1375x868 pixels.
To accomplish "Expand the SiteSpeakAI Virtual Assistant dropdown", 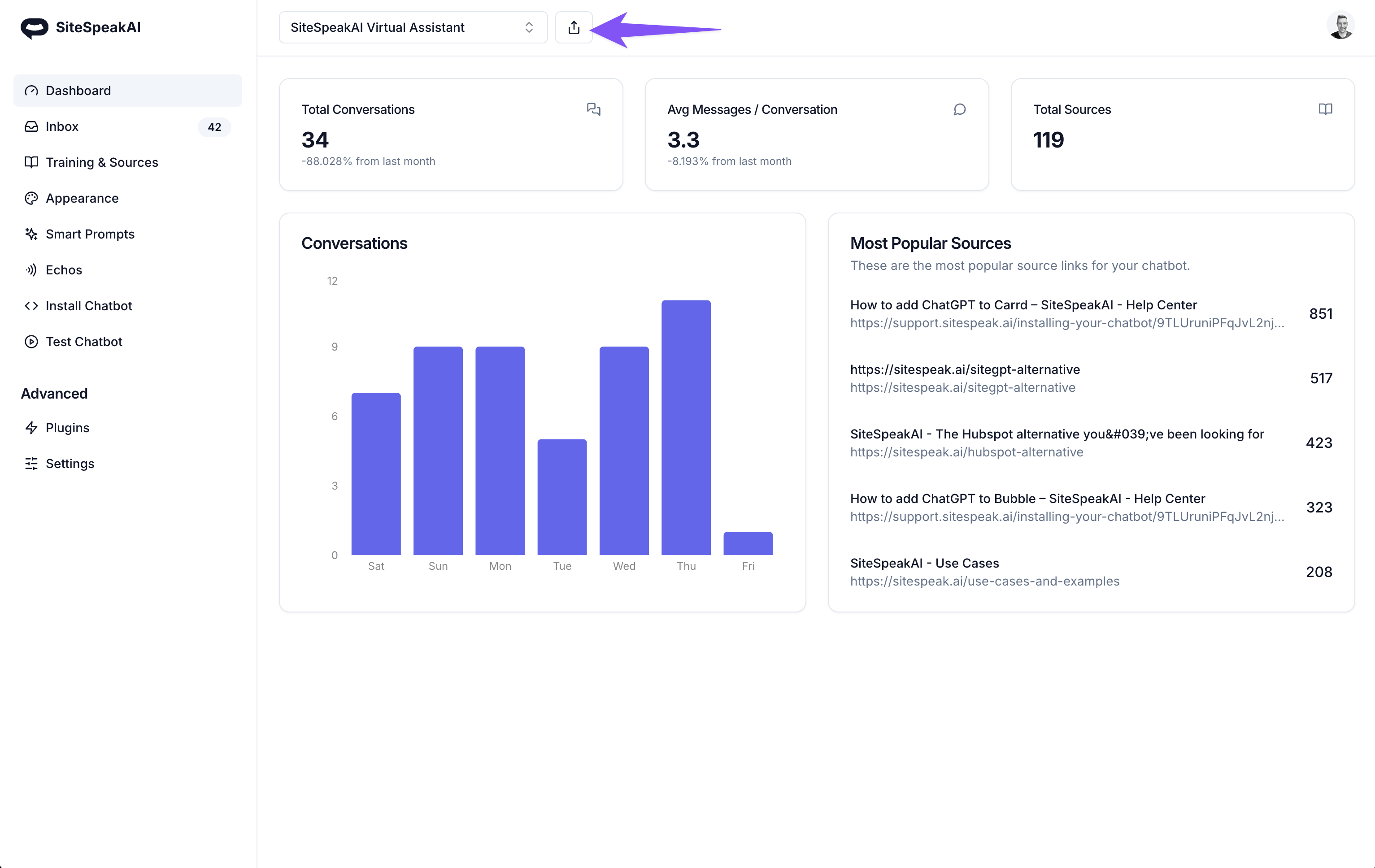I will pyautogui.click(x=412, y=27).
